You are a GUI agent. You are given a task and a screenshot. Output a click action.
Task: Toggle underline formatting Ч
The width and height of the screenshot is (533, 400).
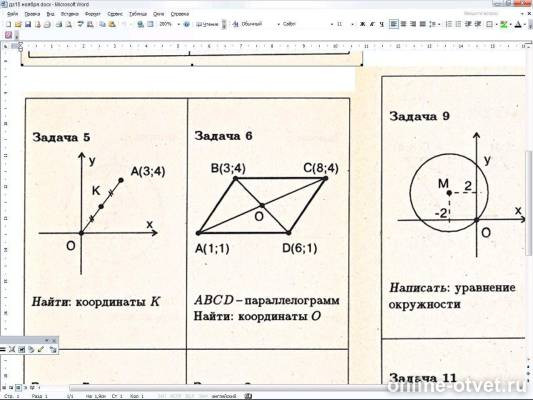point(382,24)
